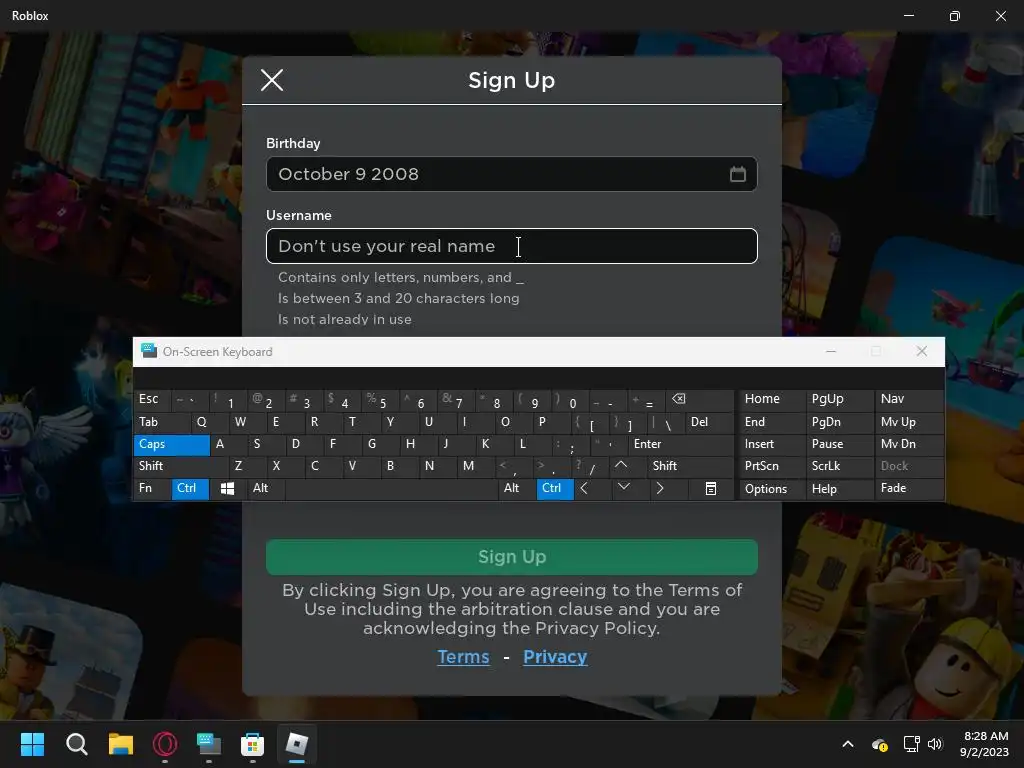Click the Q key
Viewport: 1024px width, 768px height.
[x=209, y=422]
